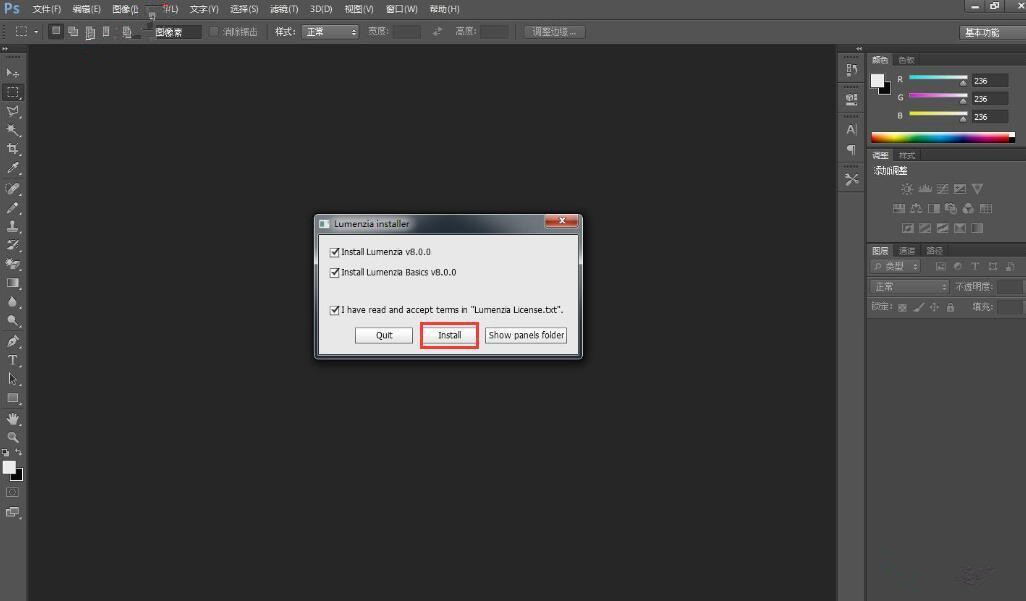Open the Tool Presets dock icon
The height and width of the screenshot is (601, 1026).
(x=851, y=179)
